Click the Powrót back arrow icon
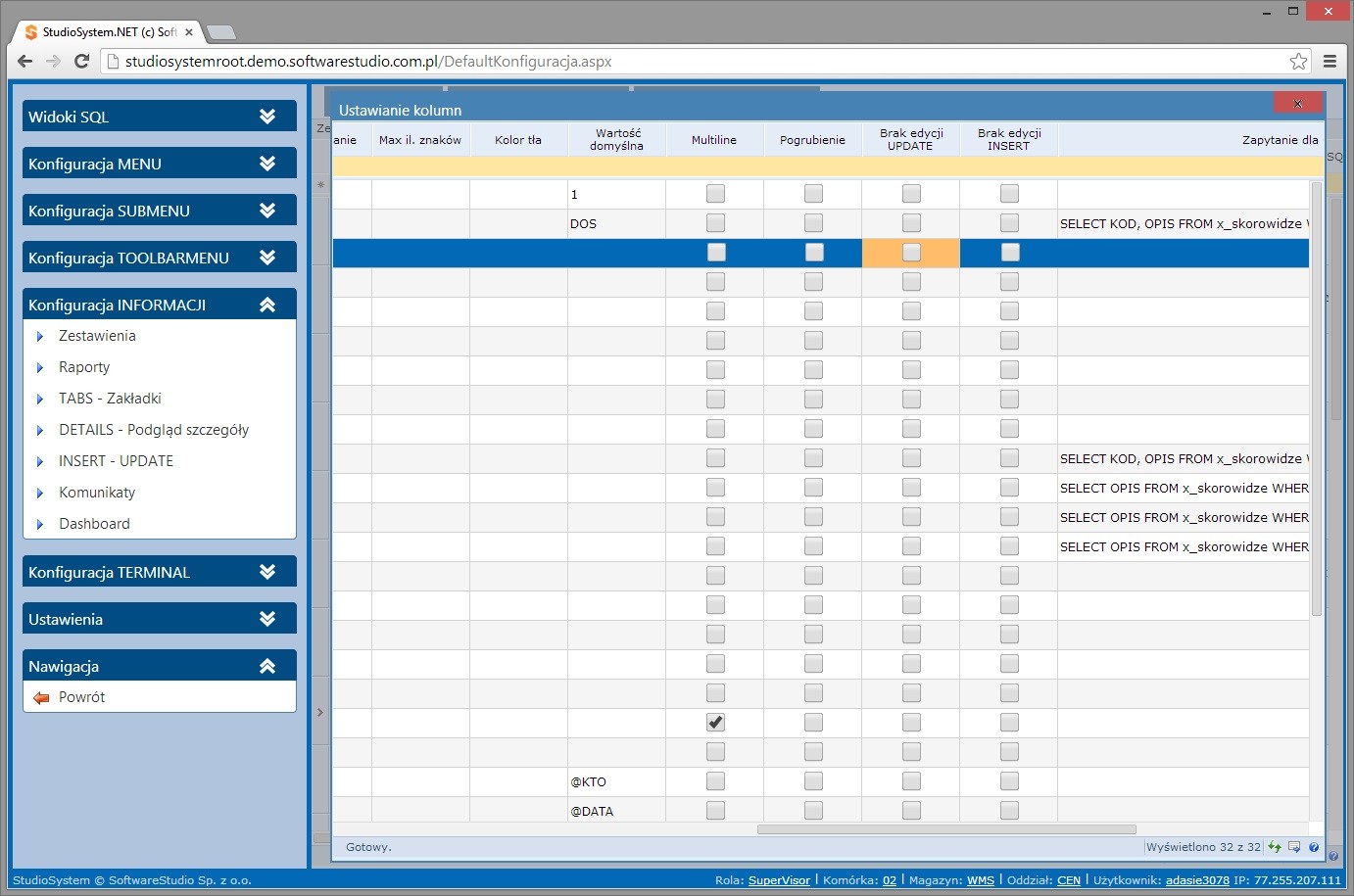 click(41, 698)
